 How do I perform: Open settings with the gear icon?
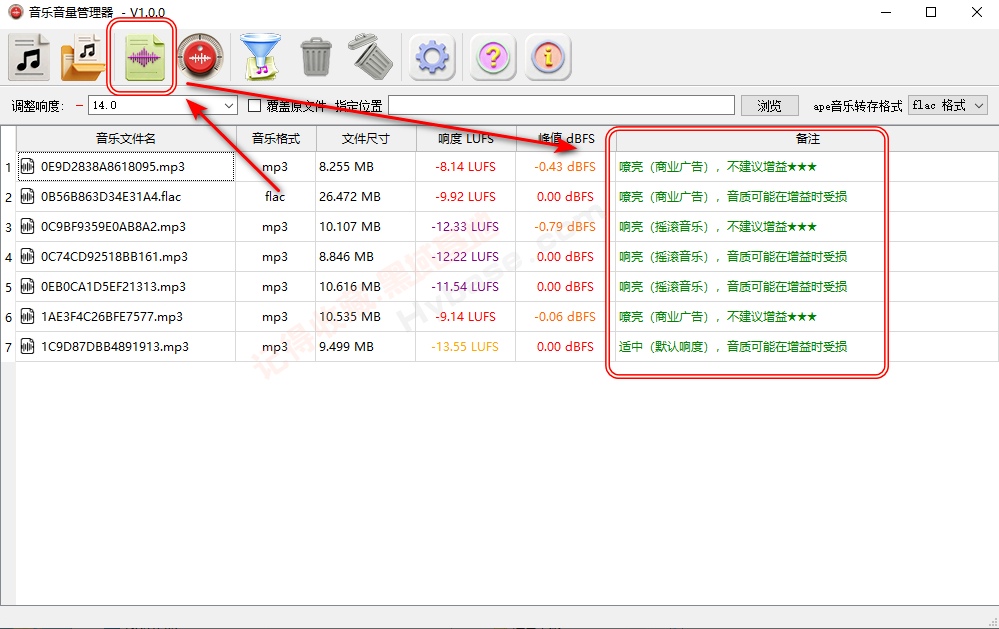pos(432,57)
